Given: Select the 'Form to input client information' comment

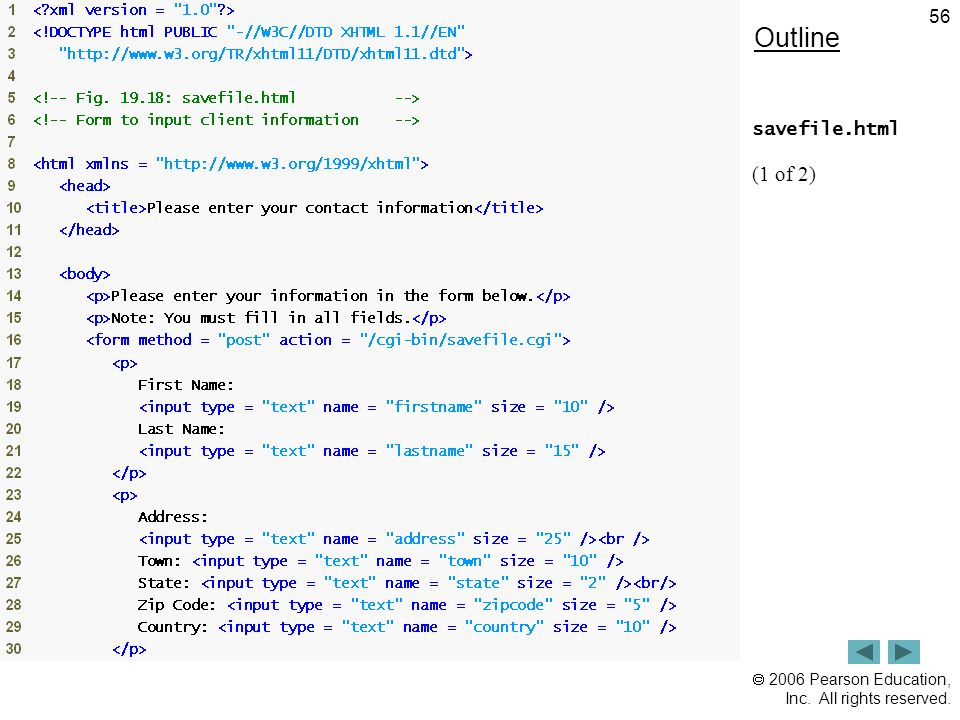Looking at the screenshot, I should 226,120.
